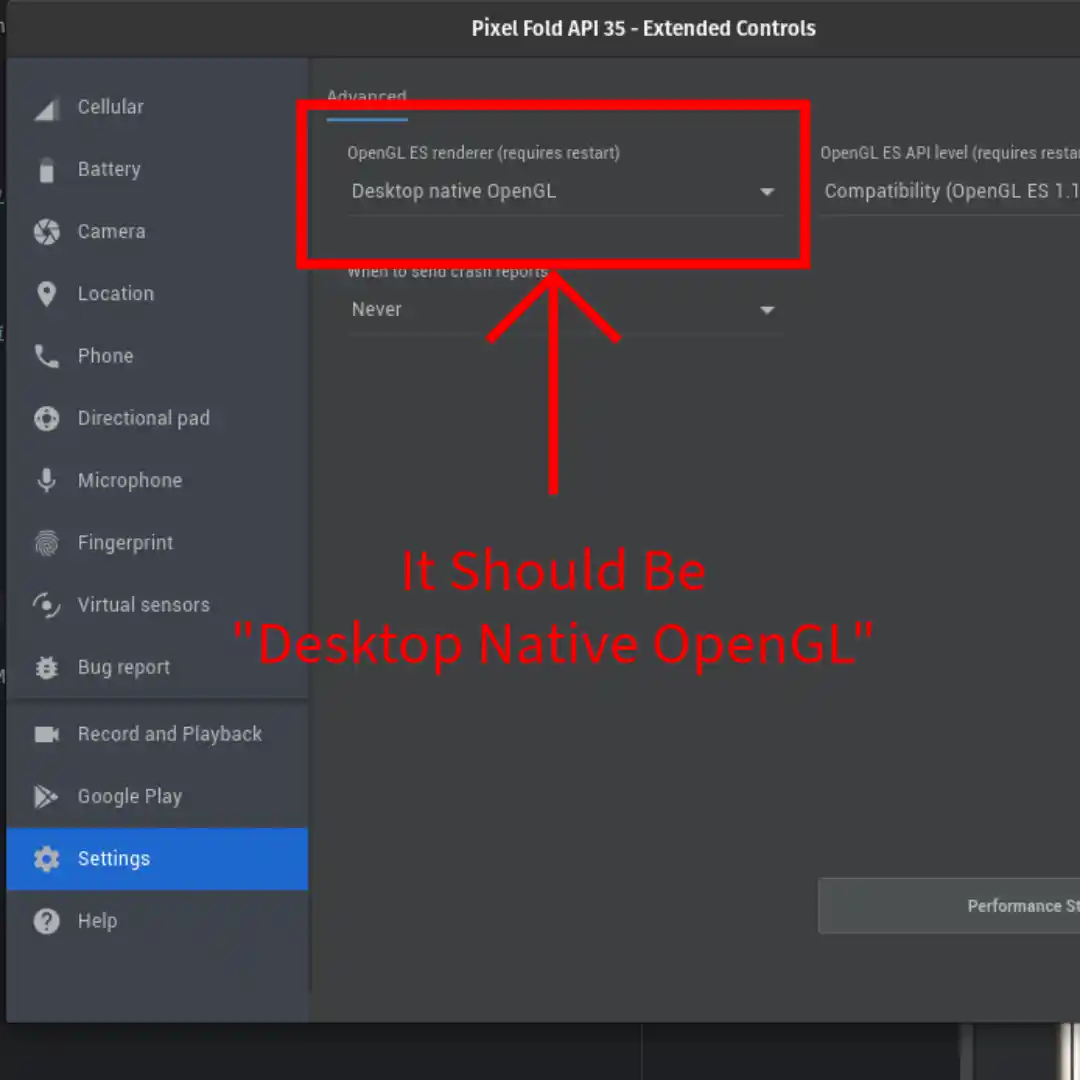Screen dimensions: 1080x1080
Task: Open Record and Playback page
Action: [157, 734]
